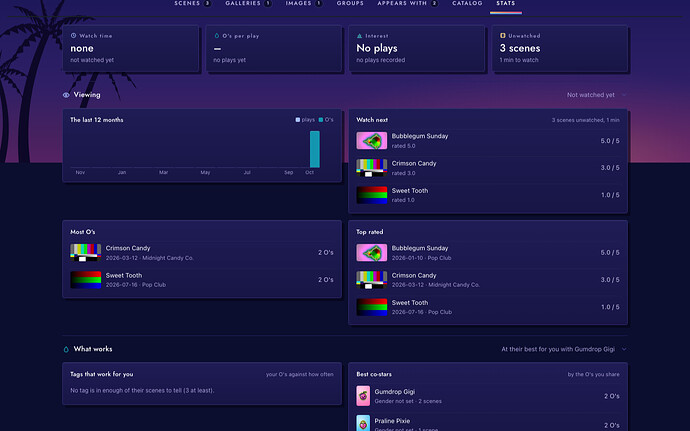690x431 pixels.
Task: Click '3 scenes unwatched, 1 min' text
Action: pos(586,120)
